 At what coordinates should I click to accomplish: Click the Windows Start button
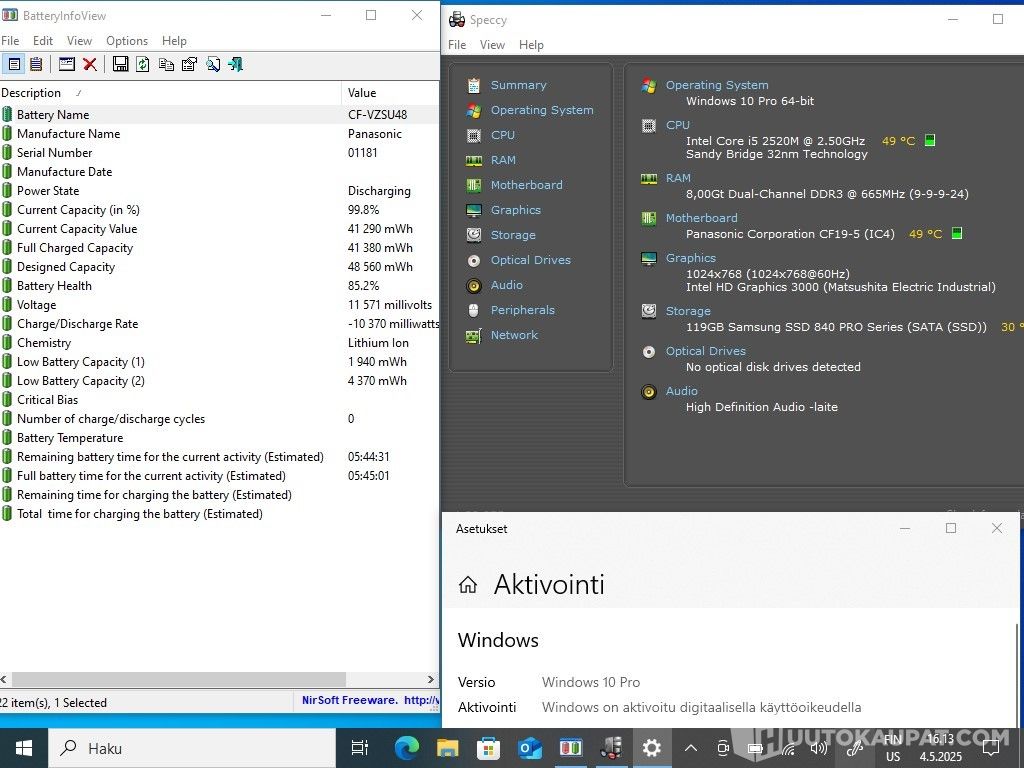click(x=24, y=748)
